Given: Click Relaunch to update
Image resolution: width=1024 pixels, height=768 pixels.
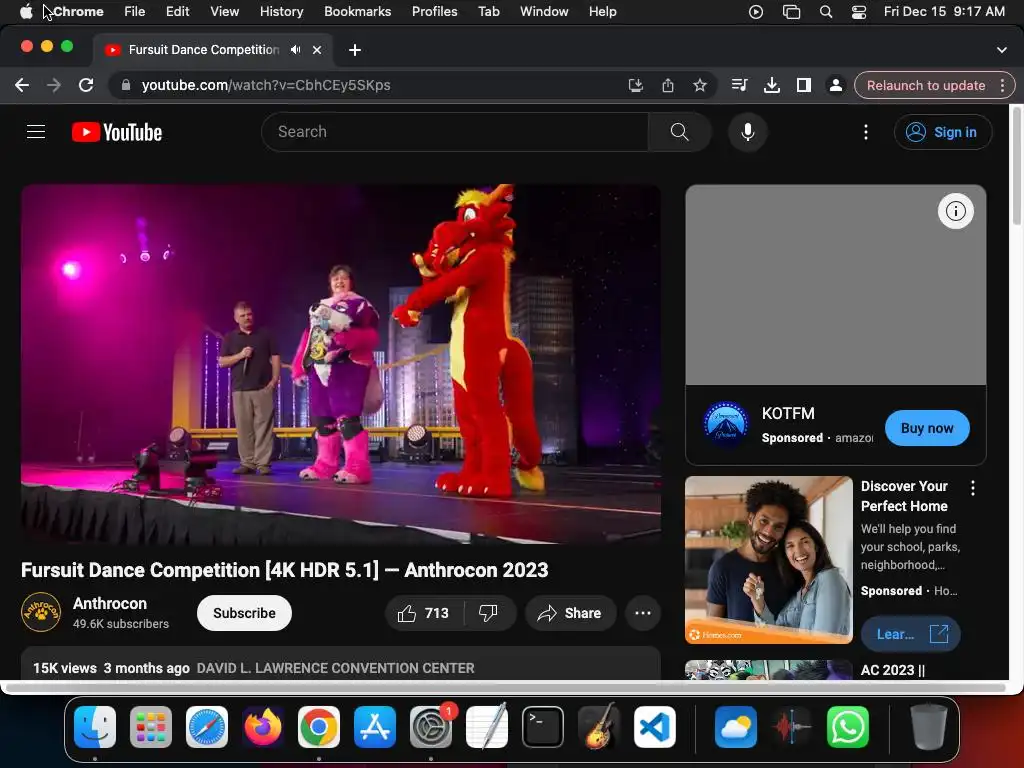Looking at the screenshot, I should click(x=925, y=86).
